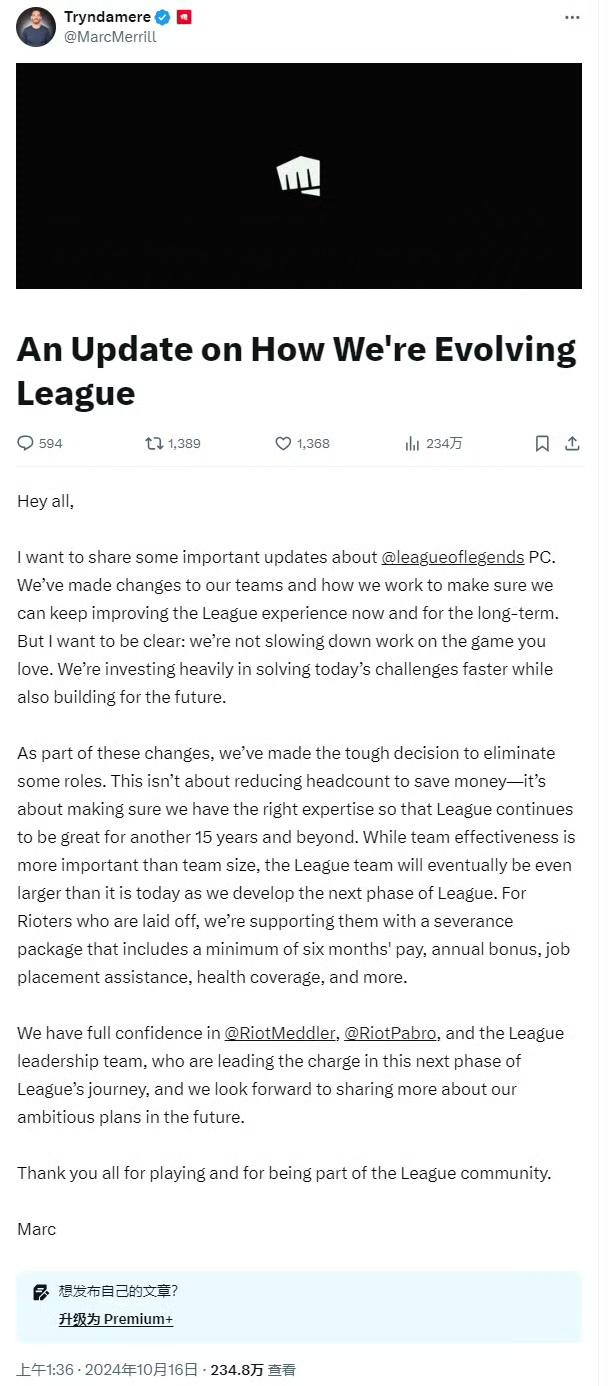This screenshot has width=608, height=1386.
Task: Click the 升级为 Premium+ link
Action: coord(115,1319)
